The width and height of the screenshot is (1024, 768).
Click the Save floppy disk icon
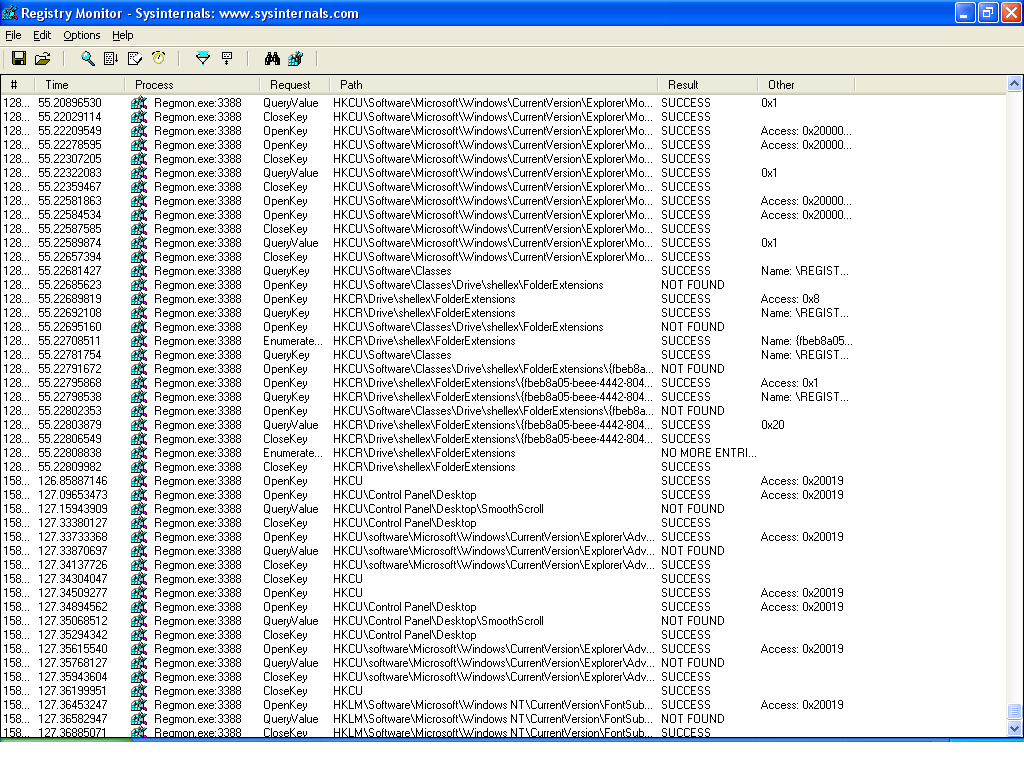(18, 59)
